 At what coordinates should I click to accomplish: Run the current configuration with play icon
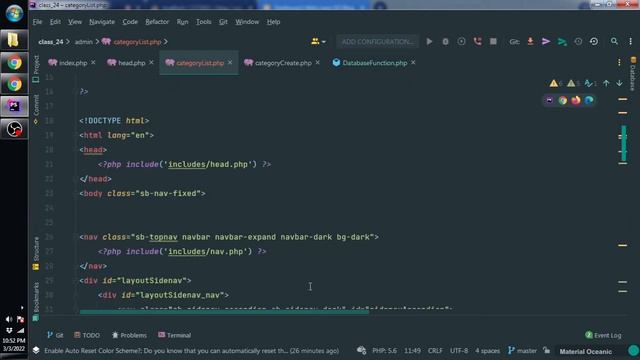(x=429, y=42)
